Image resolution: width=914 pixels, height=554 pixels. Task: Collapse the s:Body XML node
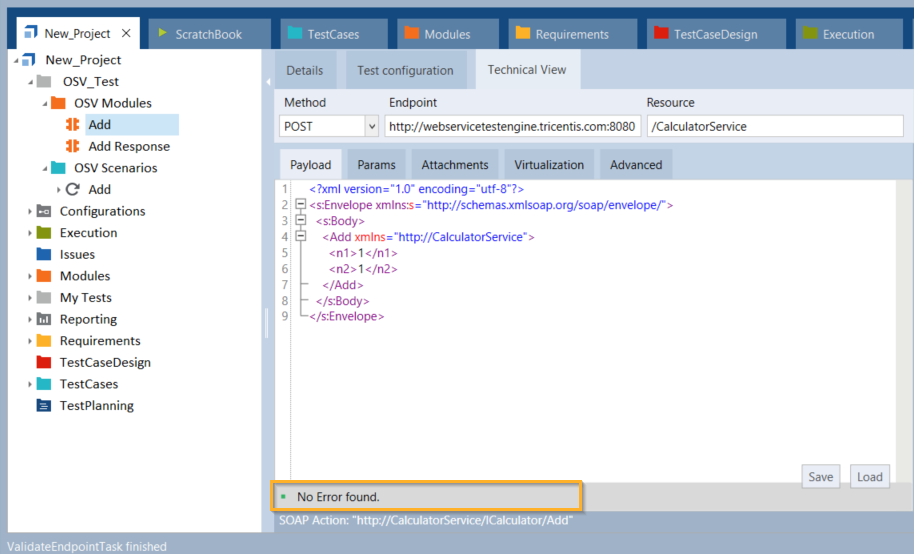pyautogui.click(x=298, y=221)
